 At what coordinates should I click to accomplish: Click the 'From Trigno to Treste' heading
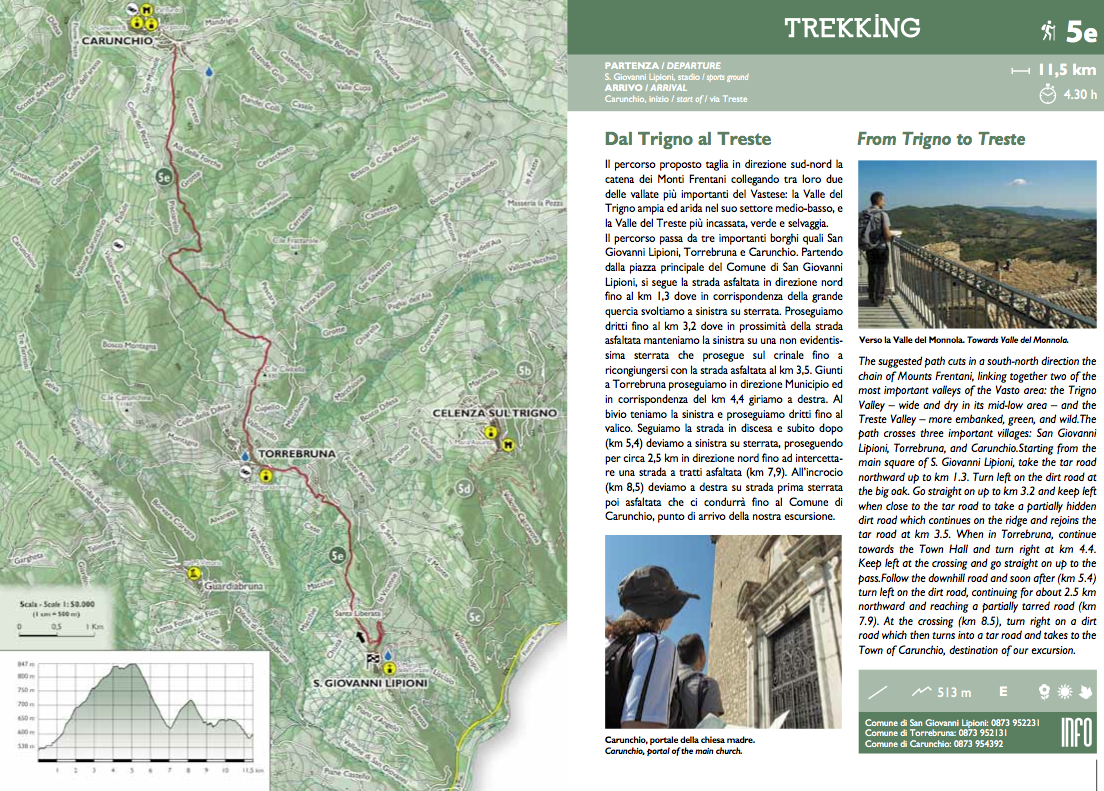[x=941, y=139]
